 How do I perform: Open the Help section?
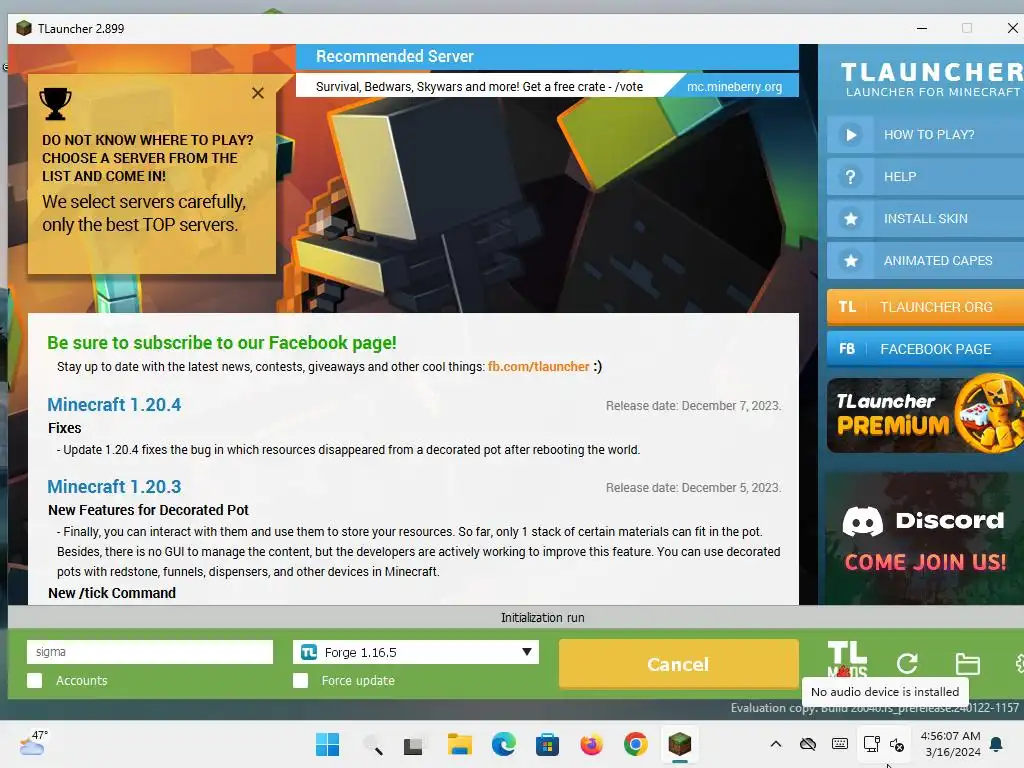(x=925, y=176)
